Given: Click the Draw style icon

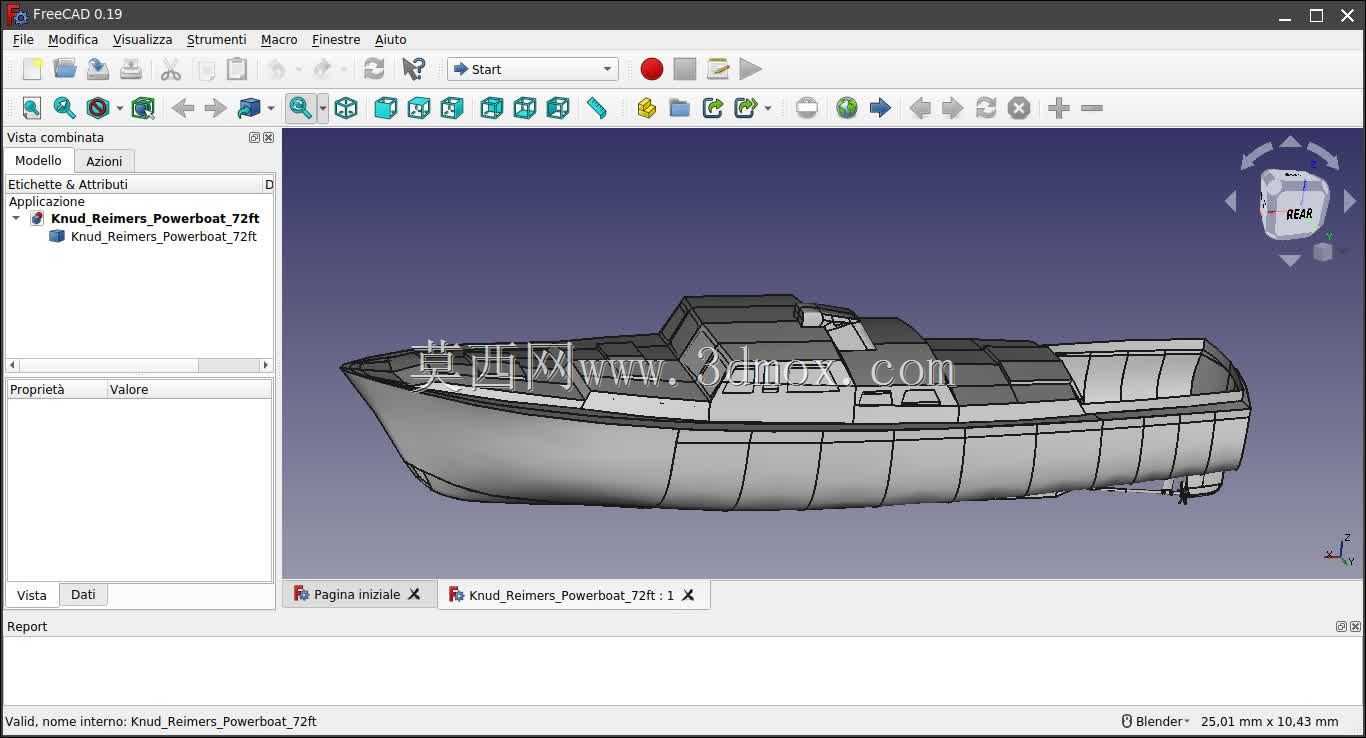Looking at the screenshot, I should [98, 108].
